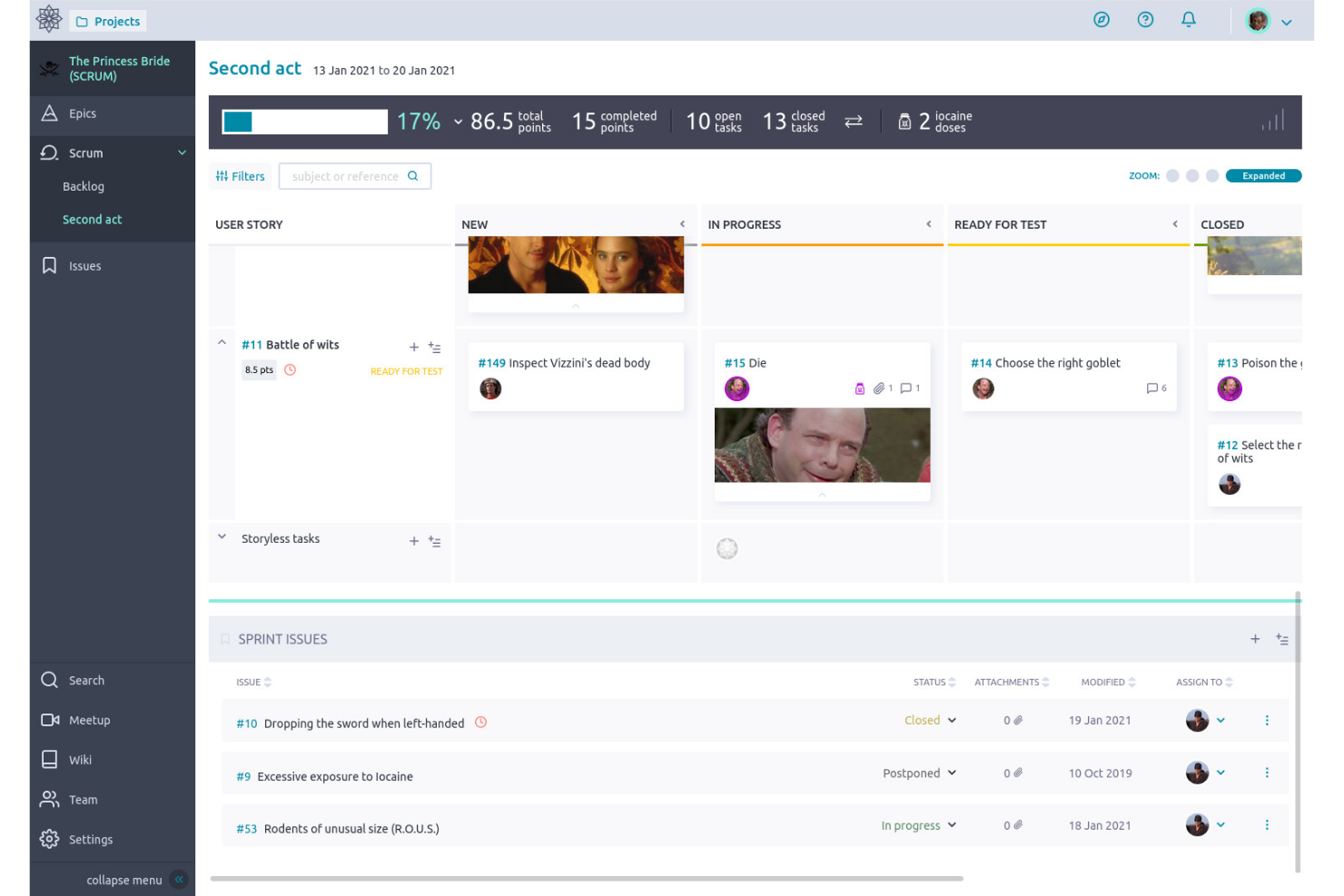1344x896 pixels.
Task: Add a new task to Battle of wits
Action: 413,347
